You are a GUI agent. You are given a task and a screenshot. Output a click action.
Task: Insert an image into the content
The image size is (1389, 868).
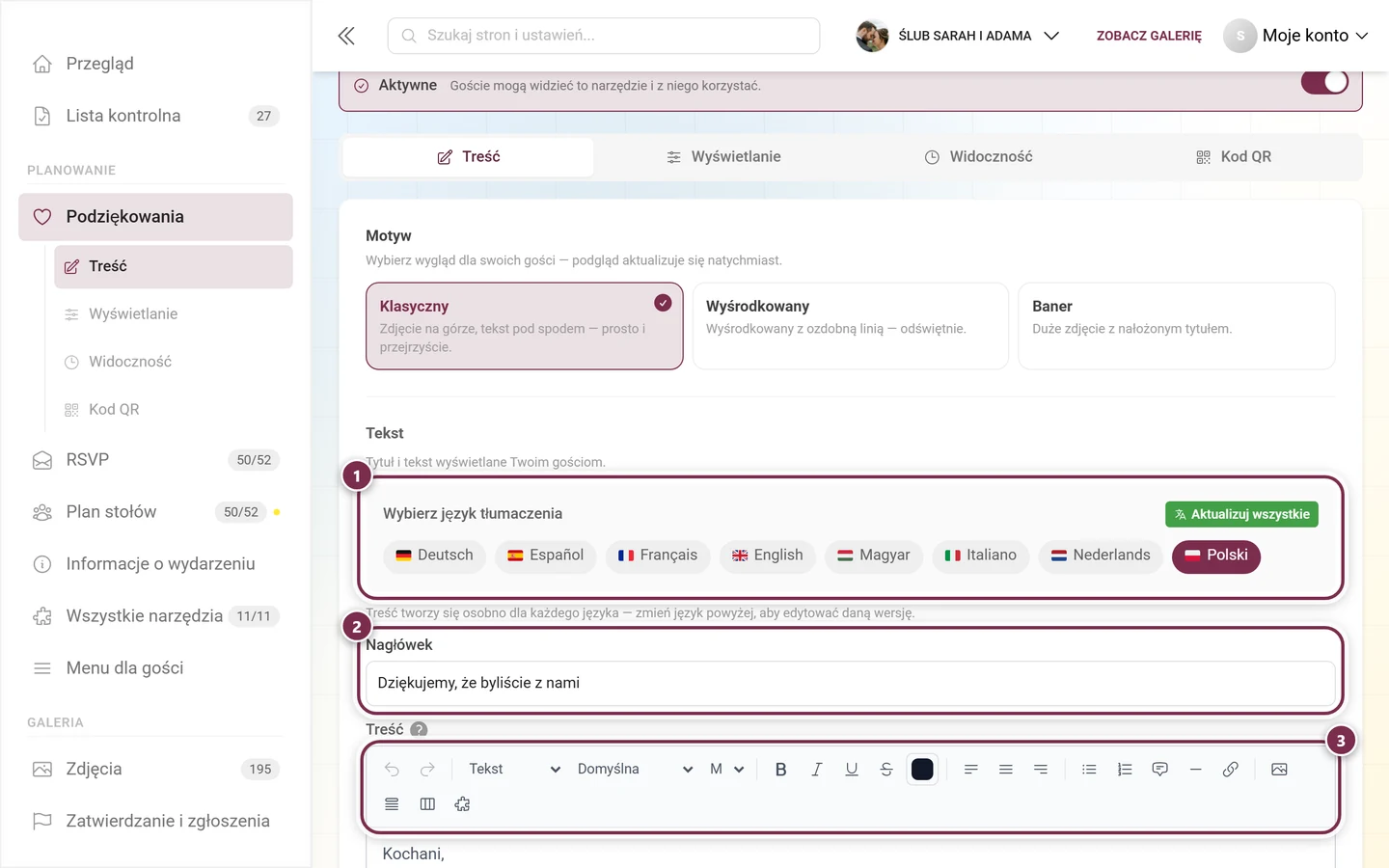pos(1279,769)
